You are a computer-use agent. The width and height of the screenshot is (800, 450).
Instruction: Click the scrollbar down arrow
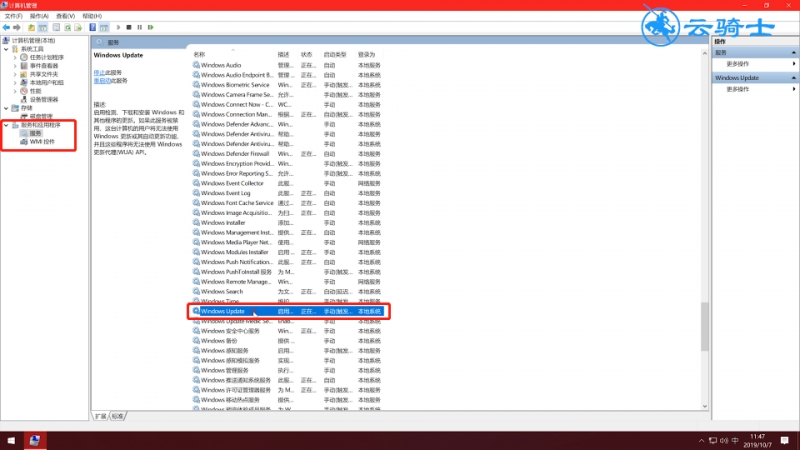[705, 406]
